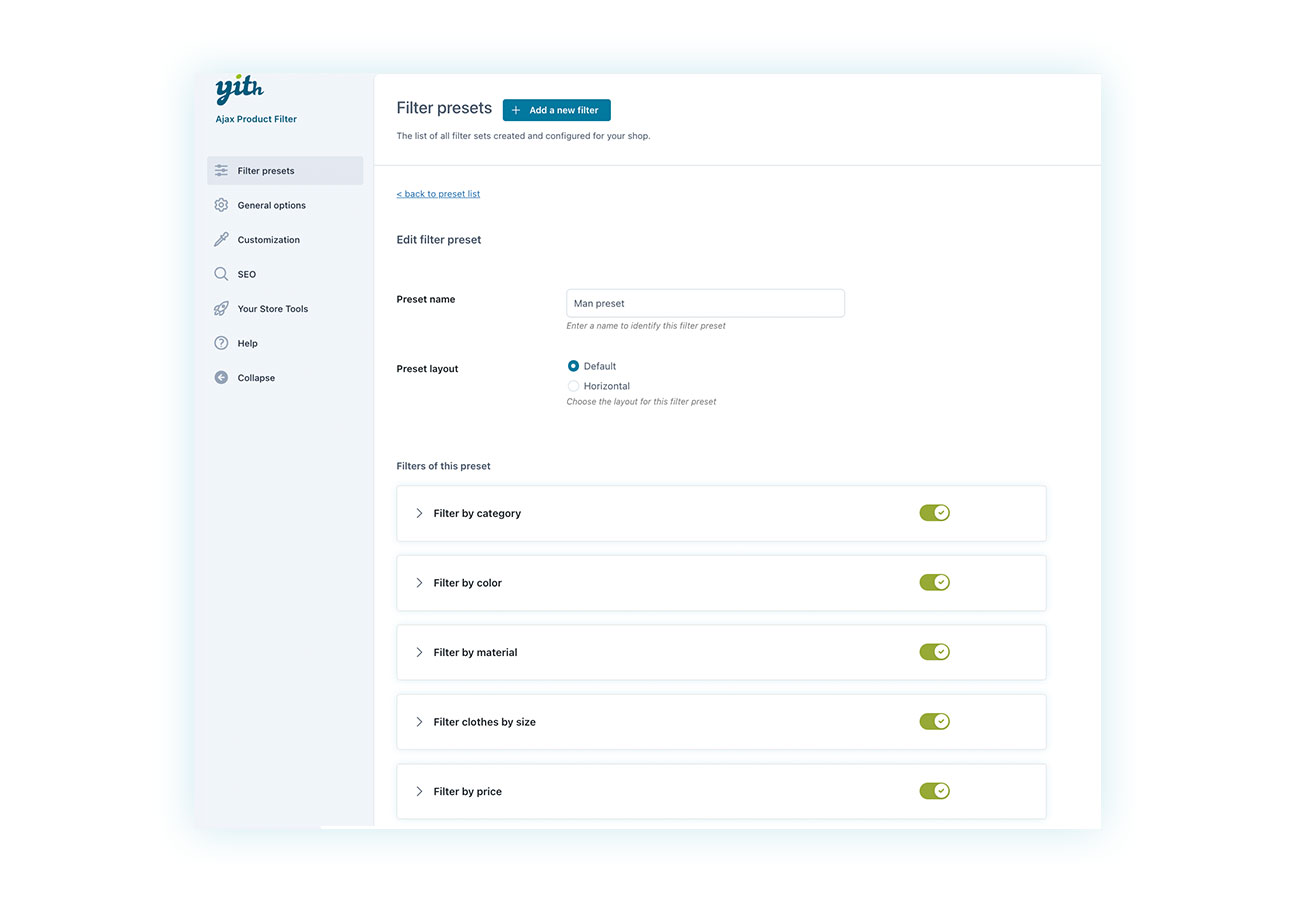Click the Preset name input field
This screenshot has height=897, width=1300.
click(705, 303)
